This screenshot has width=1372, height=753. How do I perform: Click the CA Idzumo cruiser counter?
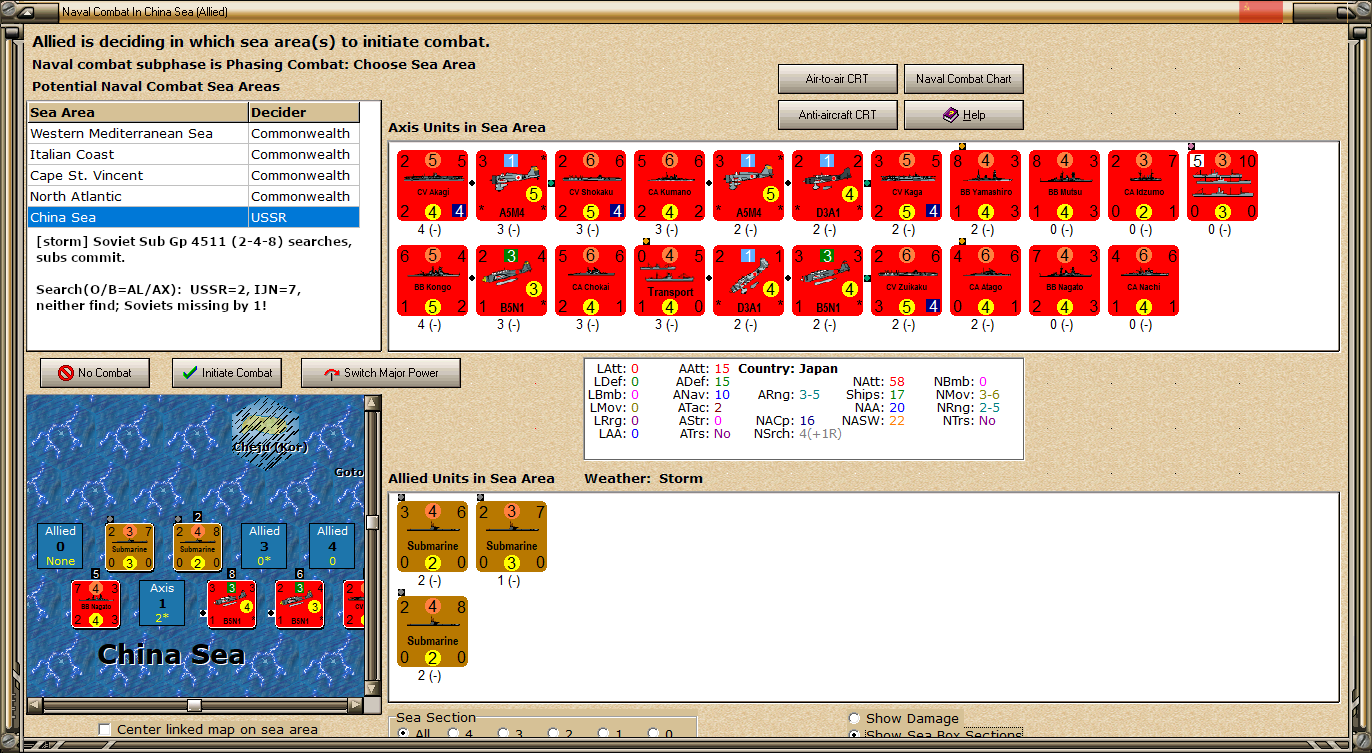[1144, 186]
